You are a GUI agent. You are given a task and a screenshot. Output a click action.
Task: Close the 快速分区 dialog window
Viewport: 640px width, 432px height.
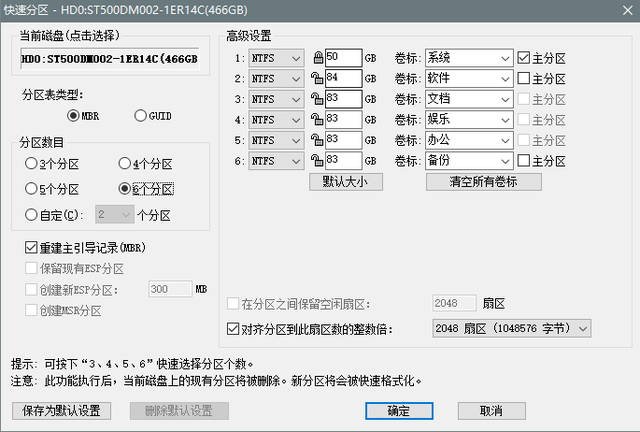pyautogui.click(x=628, y=10)
